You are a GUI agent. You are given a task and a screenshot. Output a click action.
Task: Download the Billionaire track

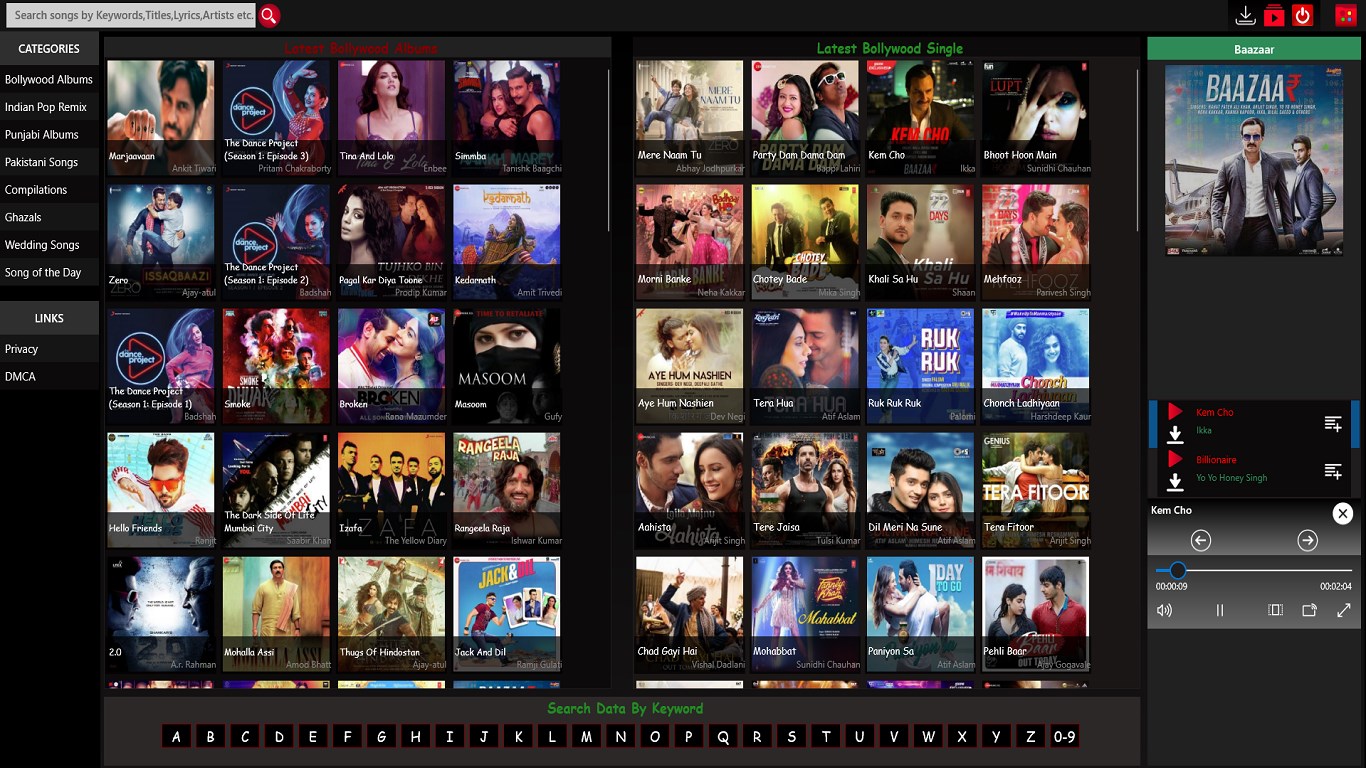1175,482
